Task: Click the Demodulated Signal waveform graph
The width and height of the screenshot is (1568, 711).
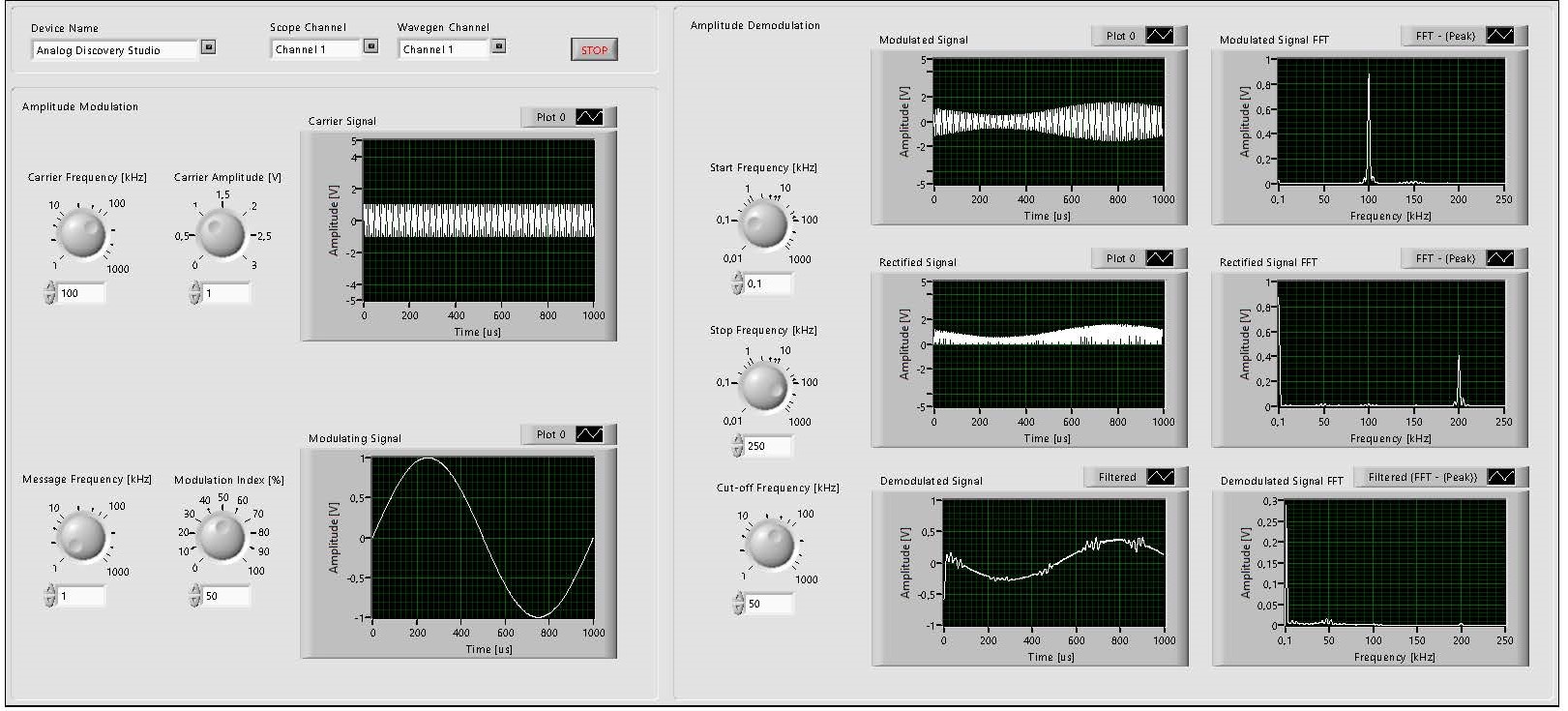Action: tap(1053, 563)
